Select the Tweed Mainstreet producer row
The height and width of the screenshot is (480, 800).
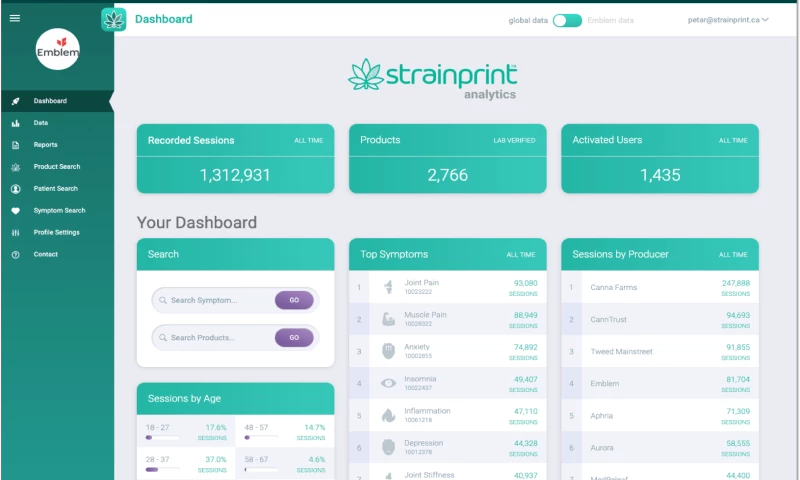tap(660, 351)
